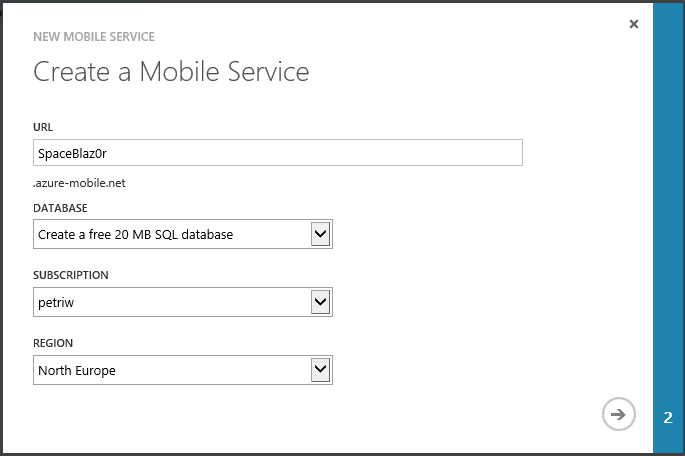685x456 pixels.
Task: Select 'Create a free 20 MB SQL database' box
Action: pyautogui.click(x=170, y=234)
